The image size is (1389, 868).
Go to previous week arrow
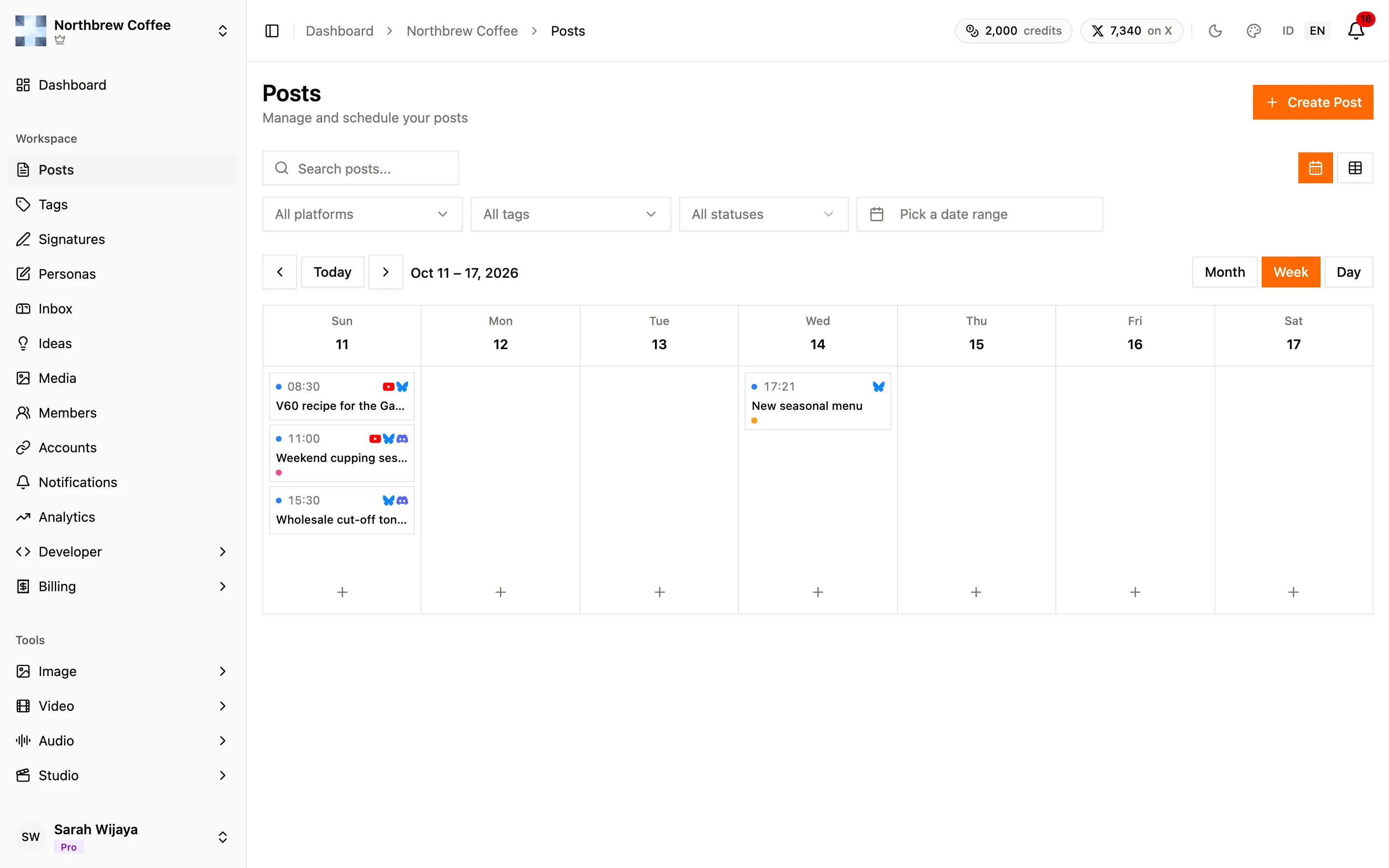(280, 272)
